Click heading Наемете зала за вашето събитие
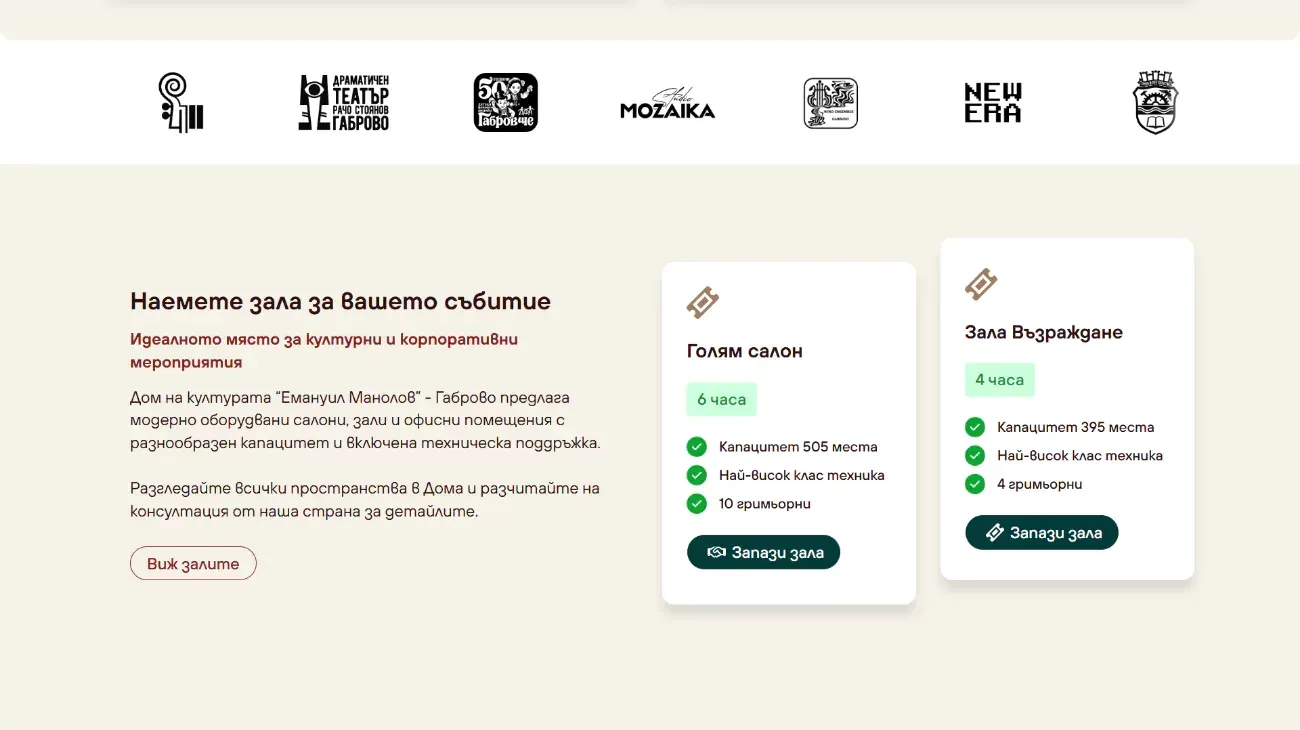This screenshot has width=1300, height=730. (x=340, y=301)
